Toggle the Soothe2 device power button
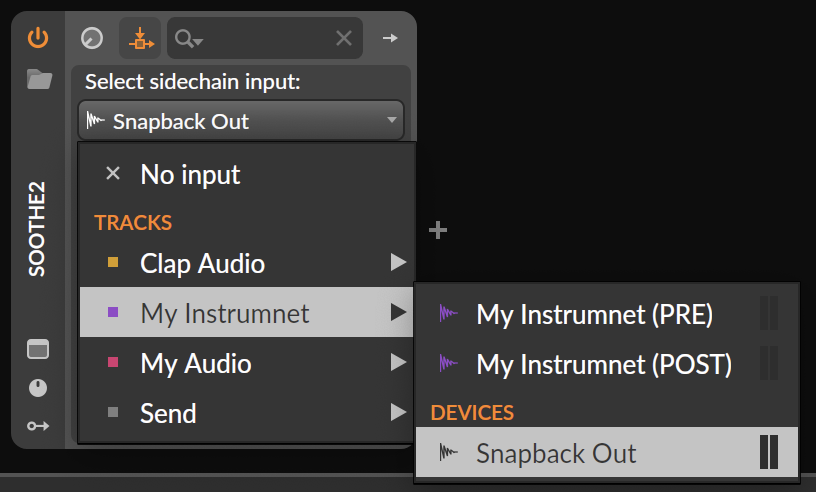The width and height of the screenshot is (816, 492). pyautogui.click(x=38, y=38)
